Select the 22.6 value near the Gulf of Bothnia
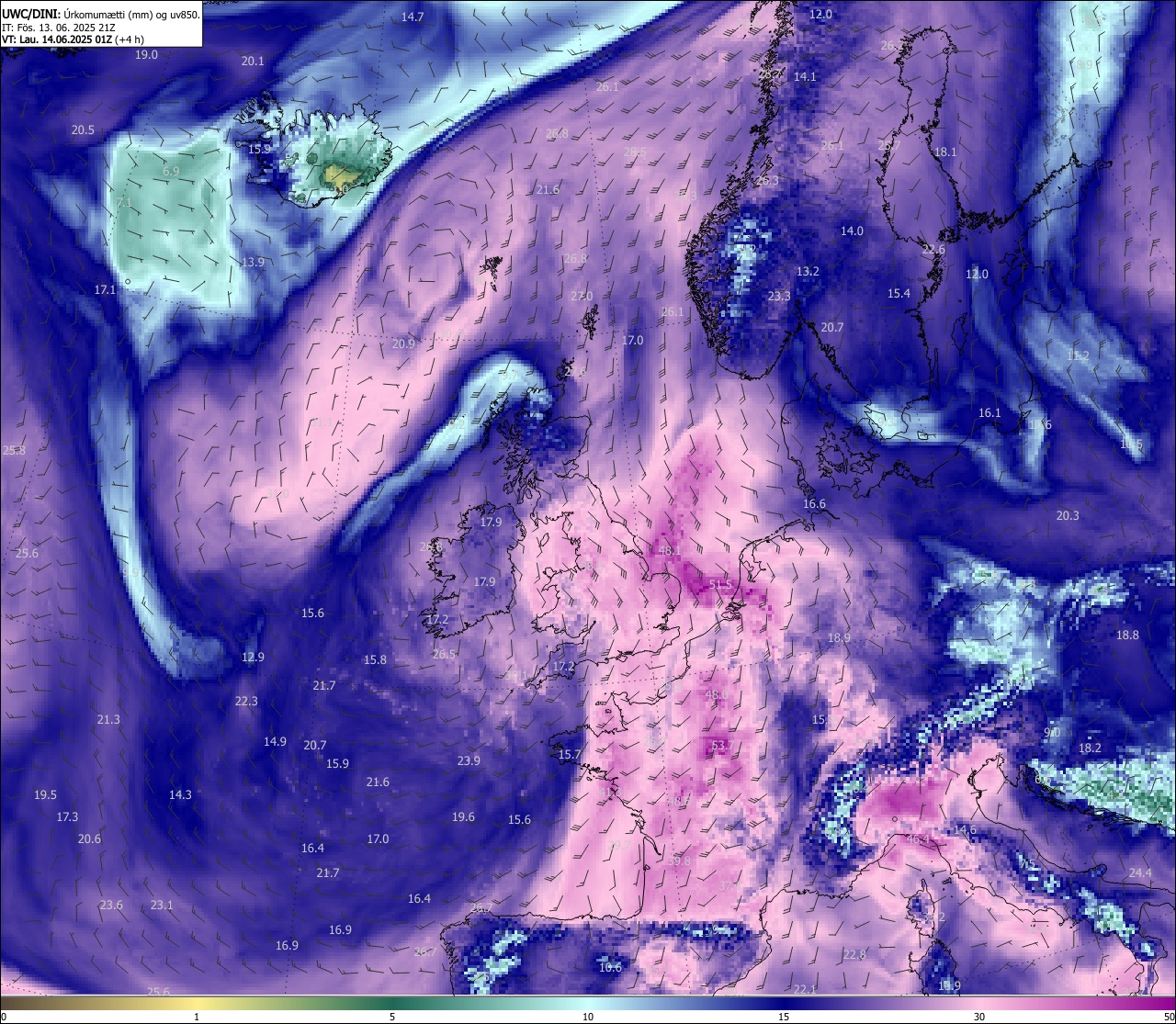 point(933,250)
